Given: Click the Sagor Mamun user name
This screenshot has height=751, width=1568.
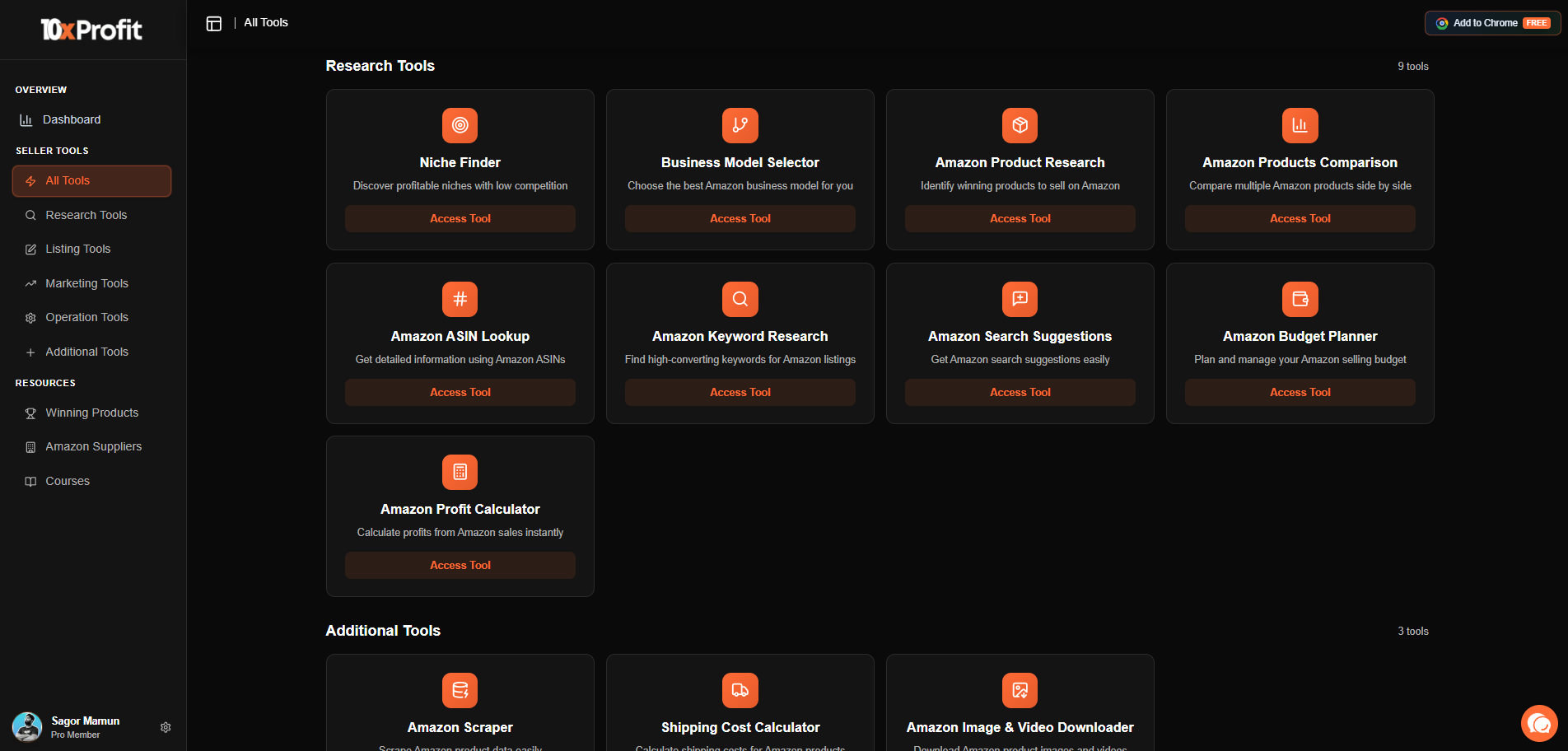Looking at the screenshot, I should click(86, 721).
